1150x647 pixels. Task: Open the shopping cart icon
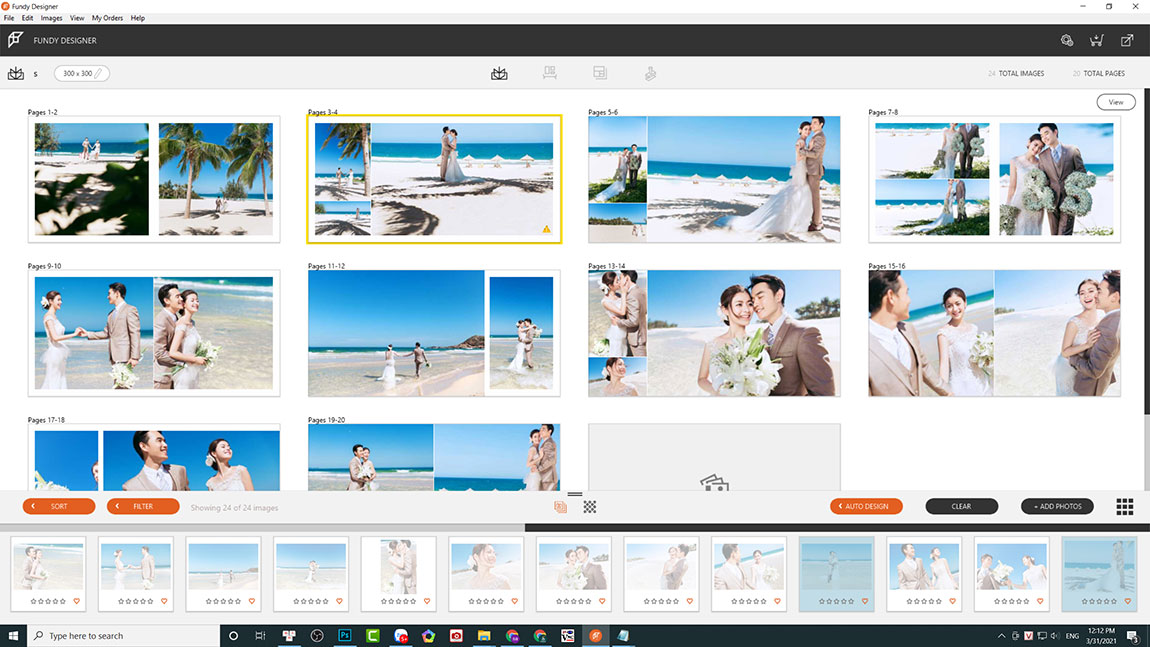tap(1096, 40)
